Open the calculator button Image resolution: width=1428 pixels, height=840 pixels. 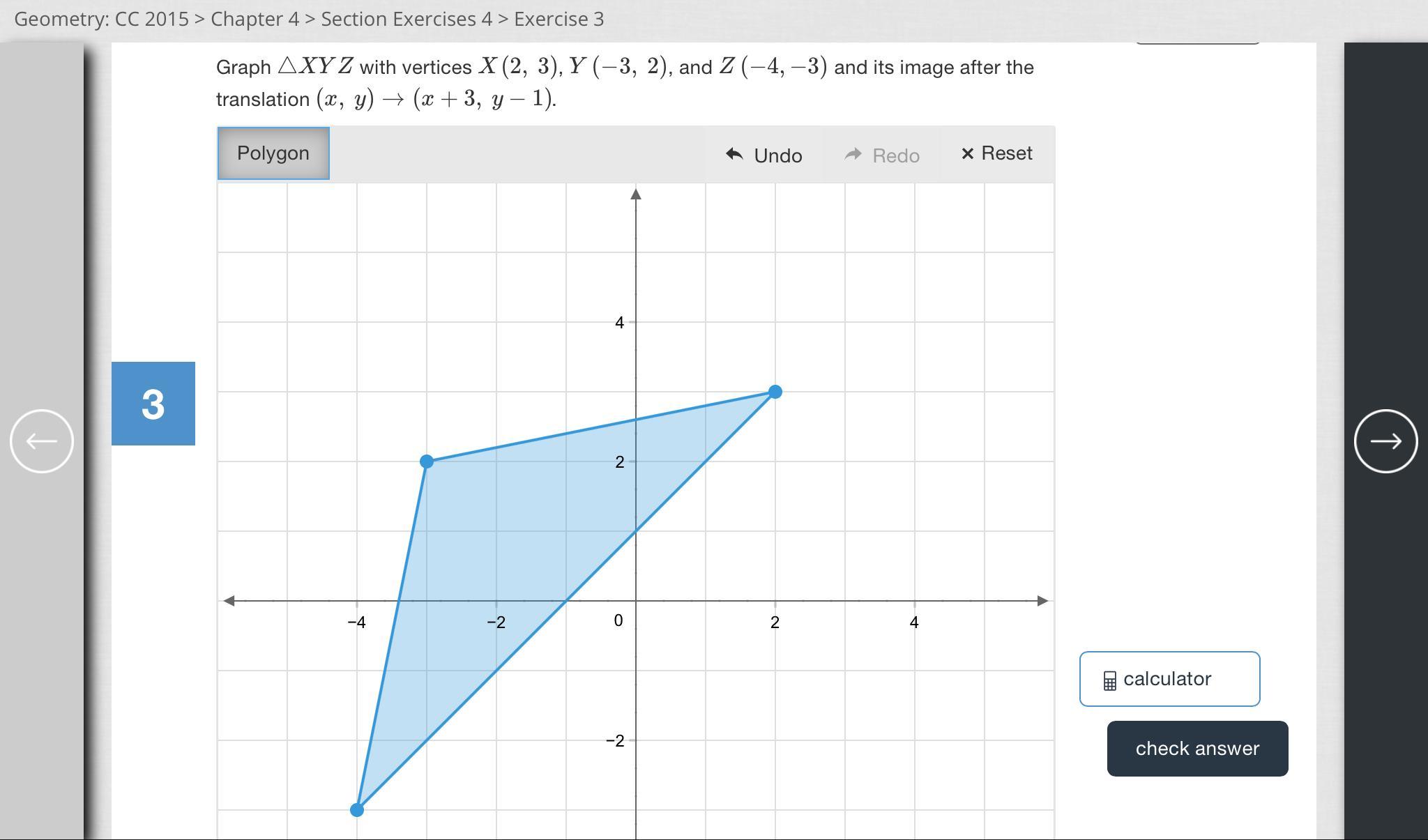(1169, 679)
